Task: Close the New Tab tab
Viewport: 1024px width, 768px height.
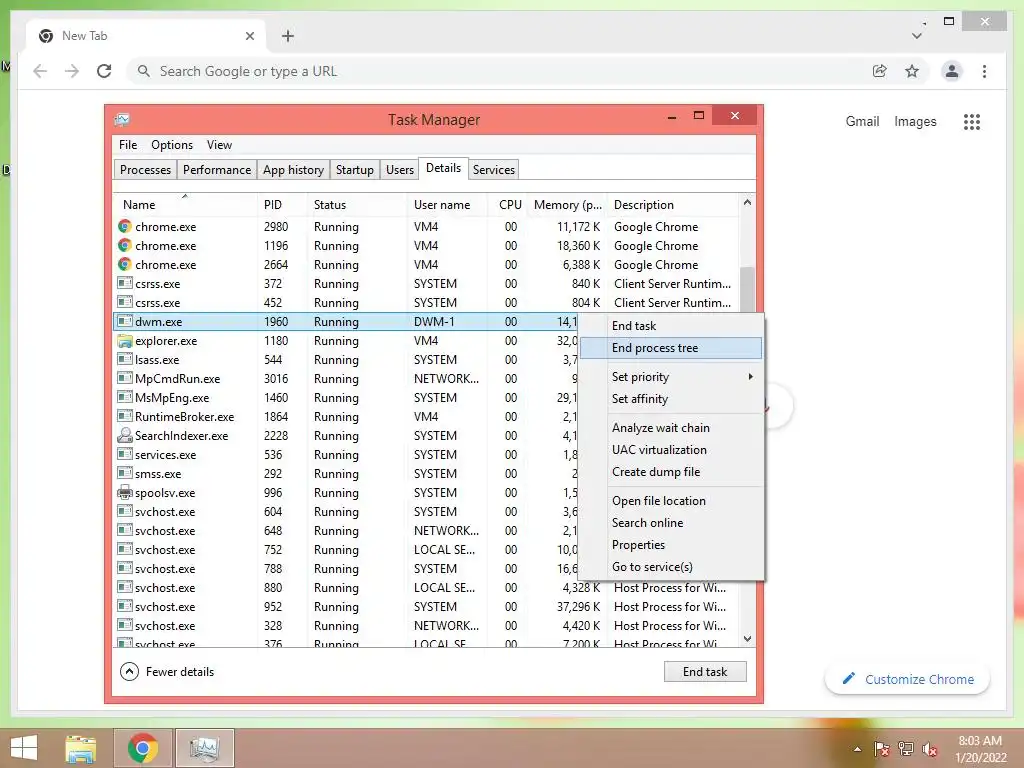Action: [x=249, y=36]
